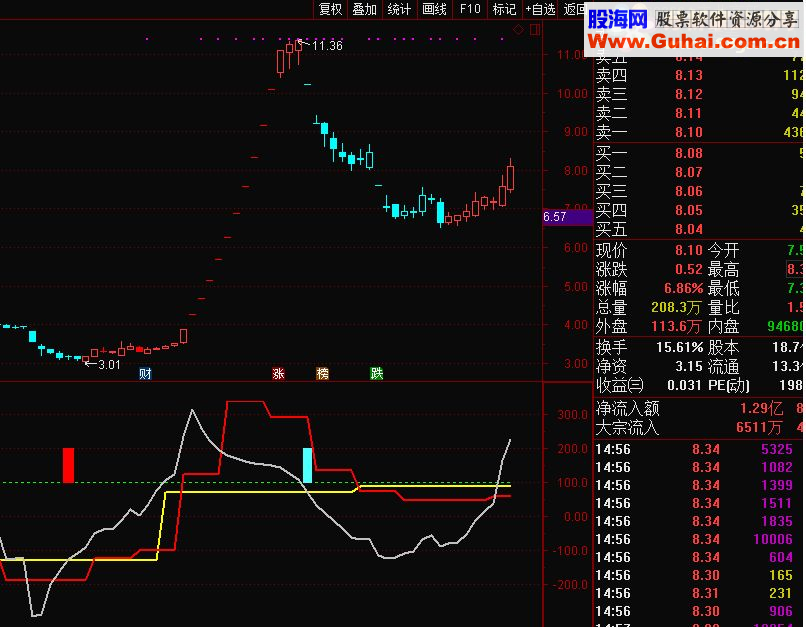Click the 流通 label
This screenshot has width=806, height=627.
723,366
